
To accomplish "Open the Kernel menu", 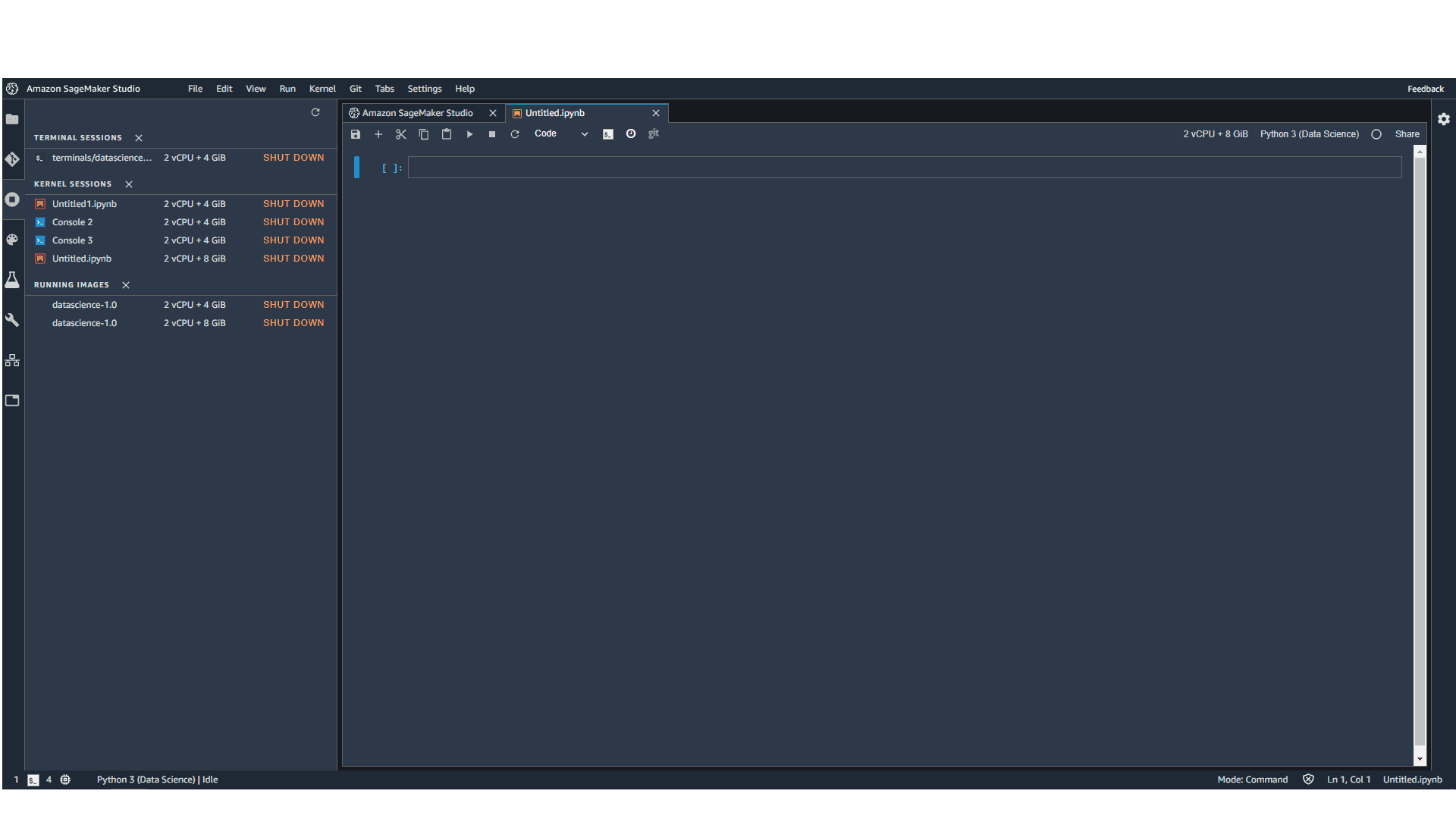I will (x=322, y=89).
